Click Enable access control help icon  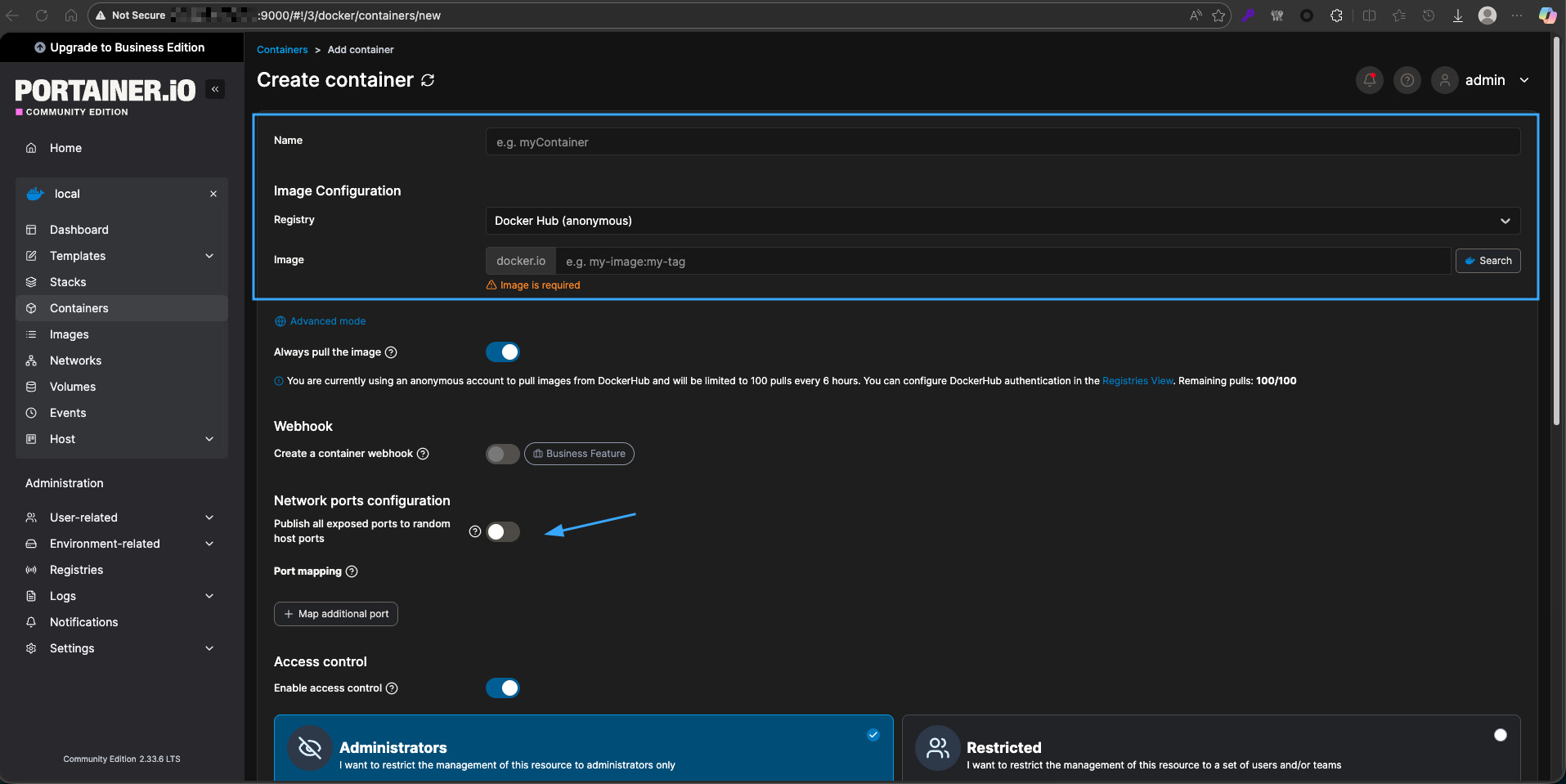(392, 688)
